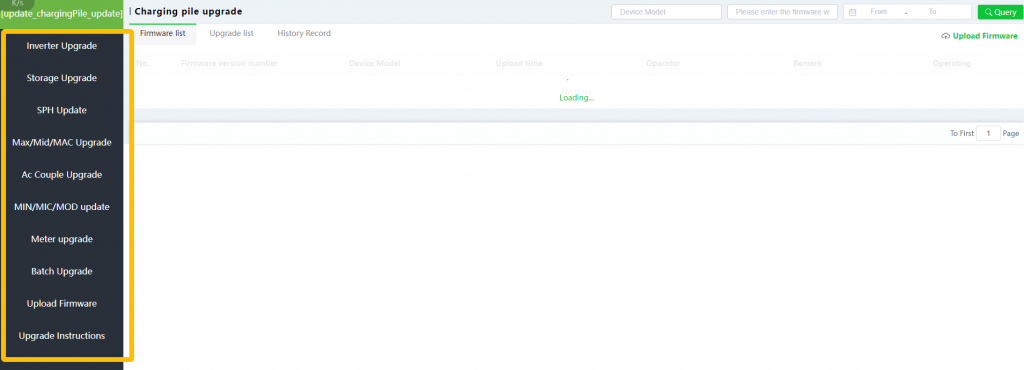Open Inverter Upgrade in the sidebar
The width and height of the screenshot is (1024, 370).
61,46
